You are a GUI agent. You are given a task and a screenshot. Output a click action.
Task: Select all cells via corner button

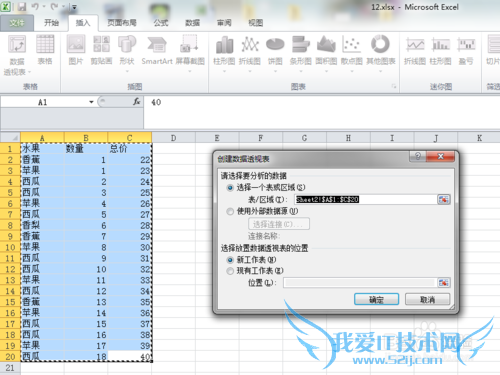point(10,137)
